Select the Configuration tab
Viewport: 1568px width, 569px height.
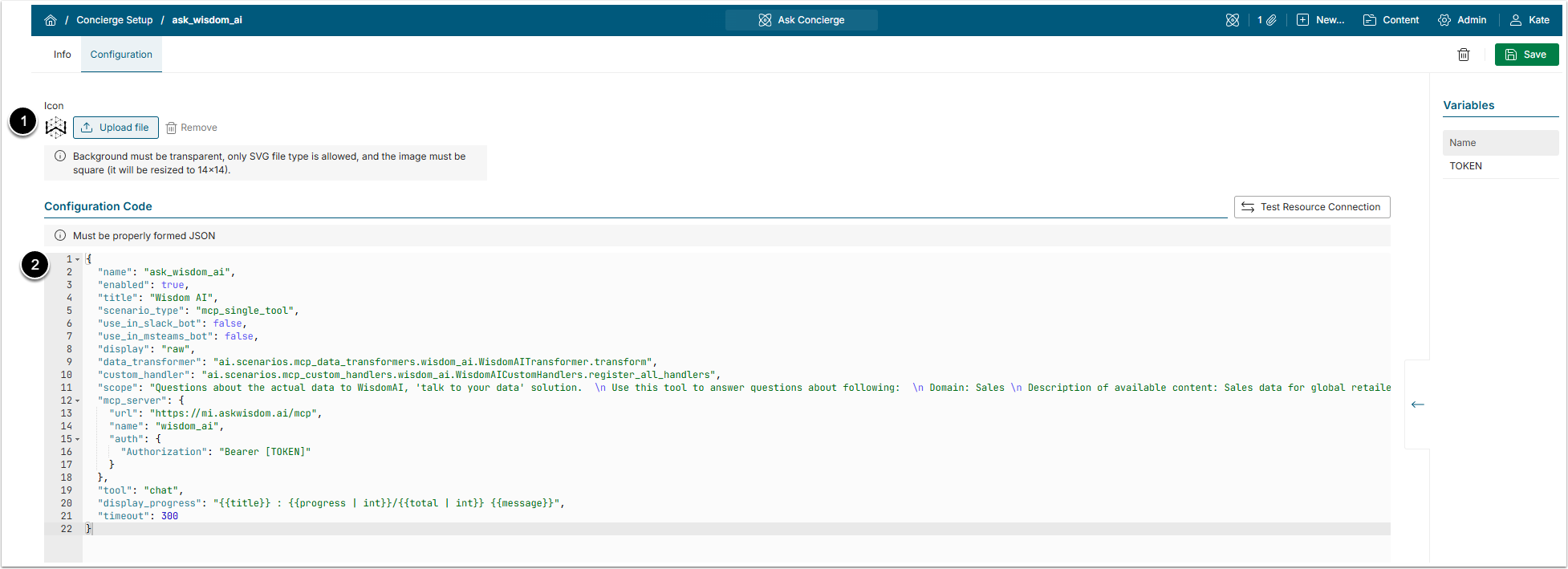coord(121,55)
